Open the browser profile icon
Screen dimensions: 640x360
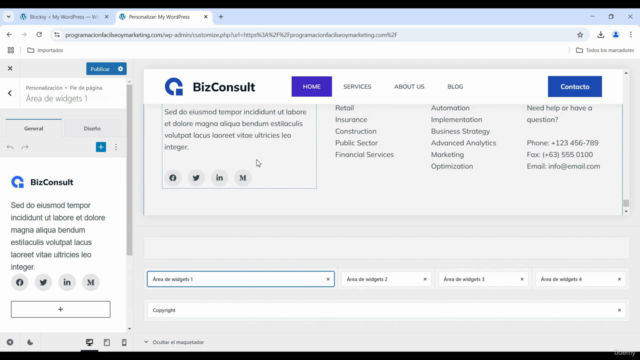(x=616, y=35)
